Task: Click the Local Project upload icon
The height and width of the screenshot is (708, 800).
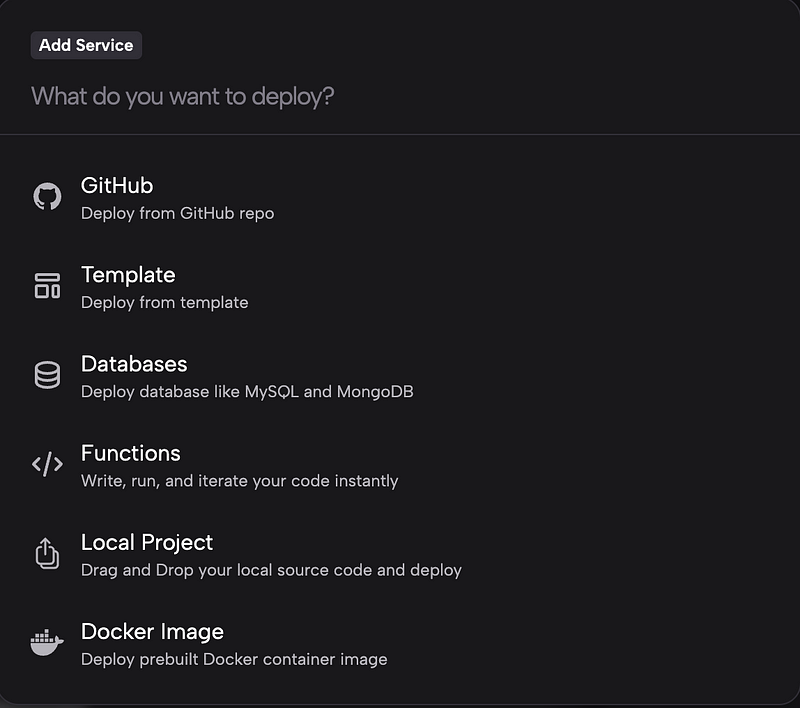Action: [x=47, y=553]
